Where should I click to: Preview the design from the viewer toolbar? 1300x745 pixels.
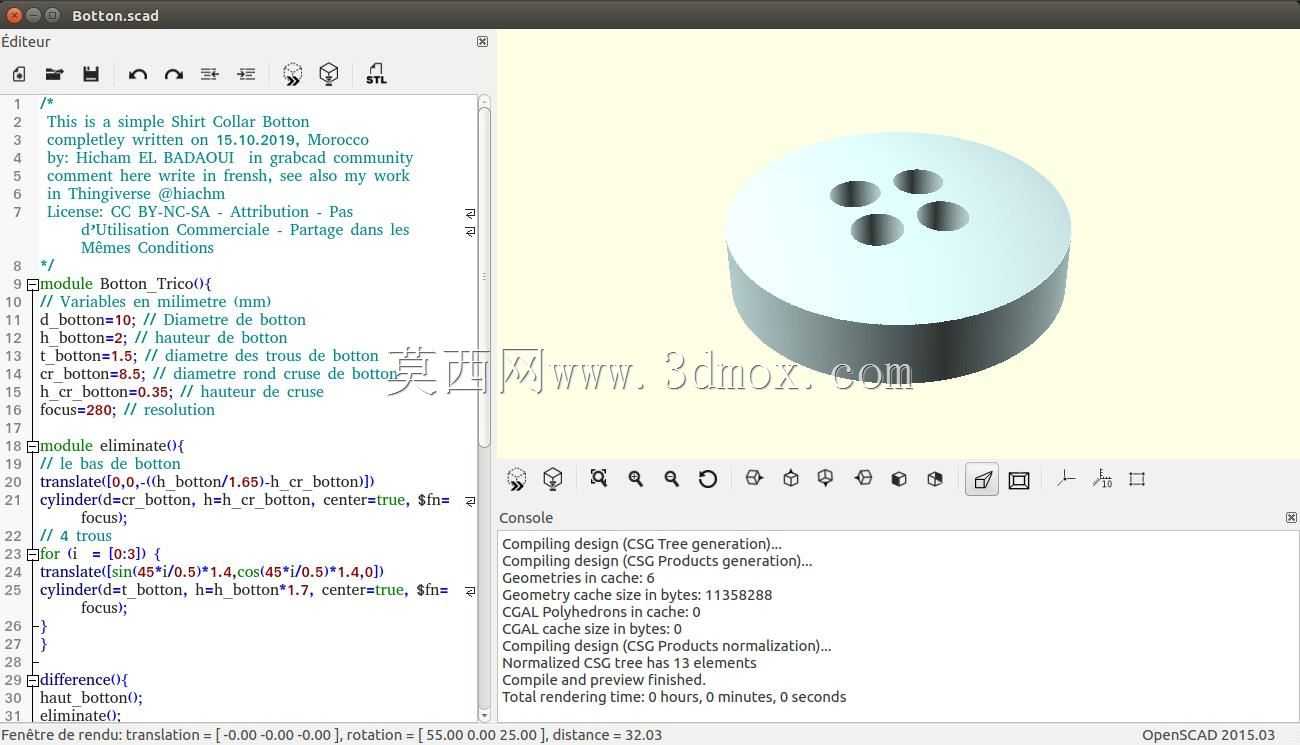(x=517, y=479)
